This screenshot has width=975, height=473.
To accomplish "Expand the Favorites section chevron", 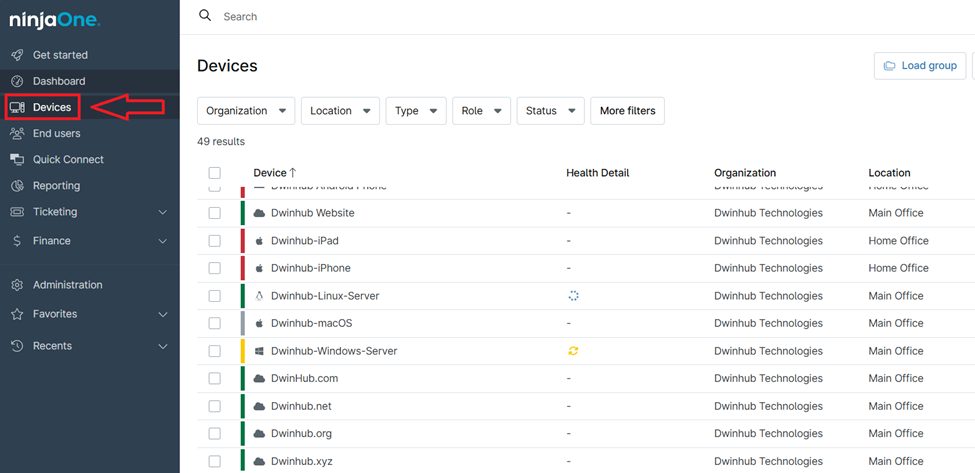I will pyautogui.click(x=163, y=315).
